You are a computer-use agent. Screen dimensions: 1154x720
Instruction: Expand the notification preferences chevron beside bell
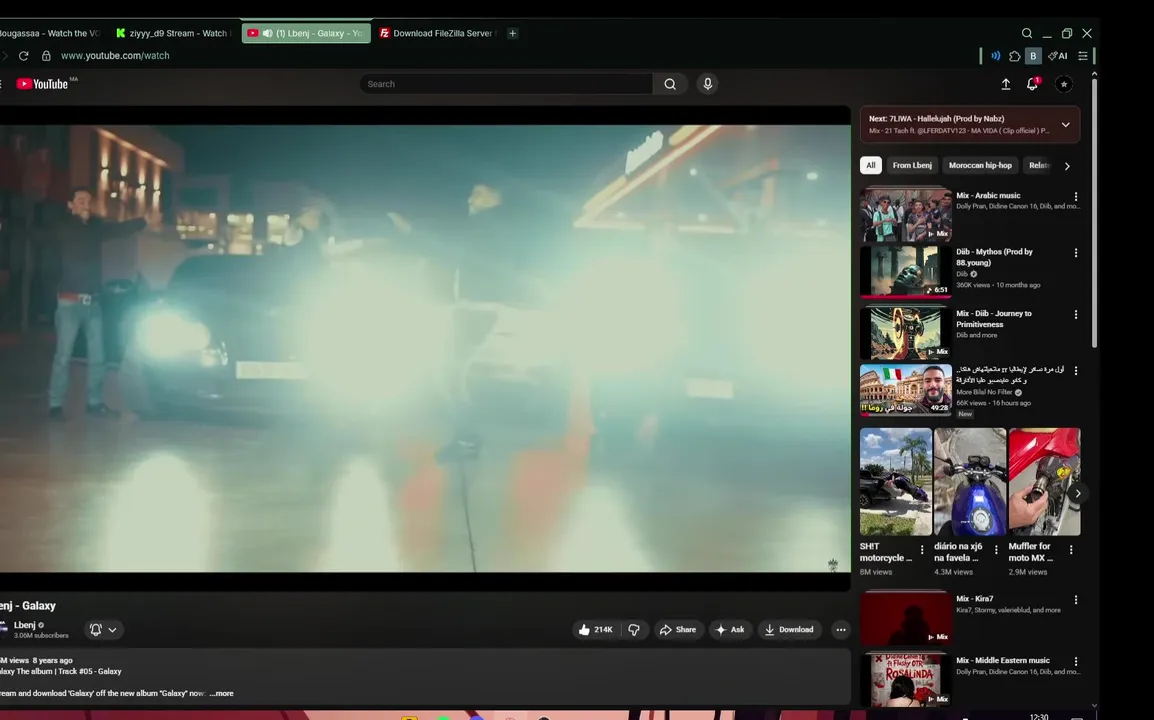click(x=113, y=629)
